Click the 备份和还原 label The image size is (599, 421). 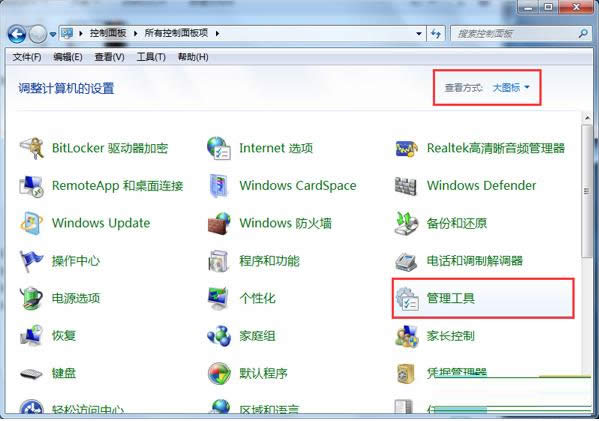click(457, 223)
